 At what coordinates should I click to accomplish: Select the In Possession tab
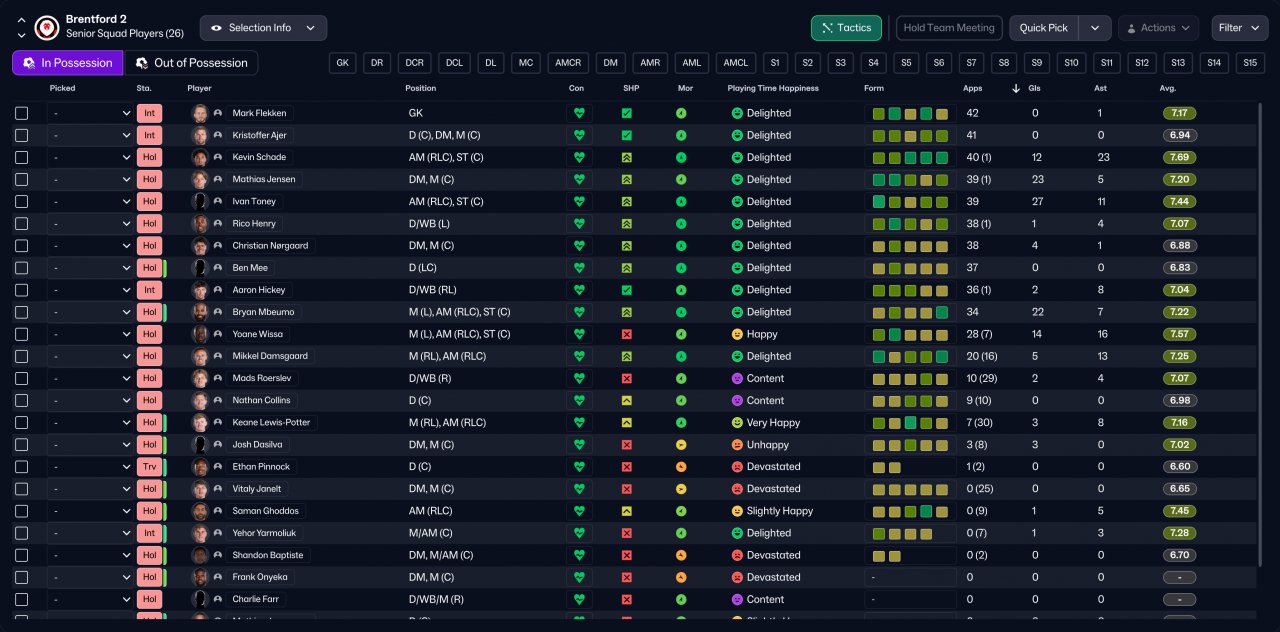point(67,63)
